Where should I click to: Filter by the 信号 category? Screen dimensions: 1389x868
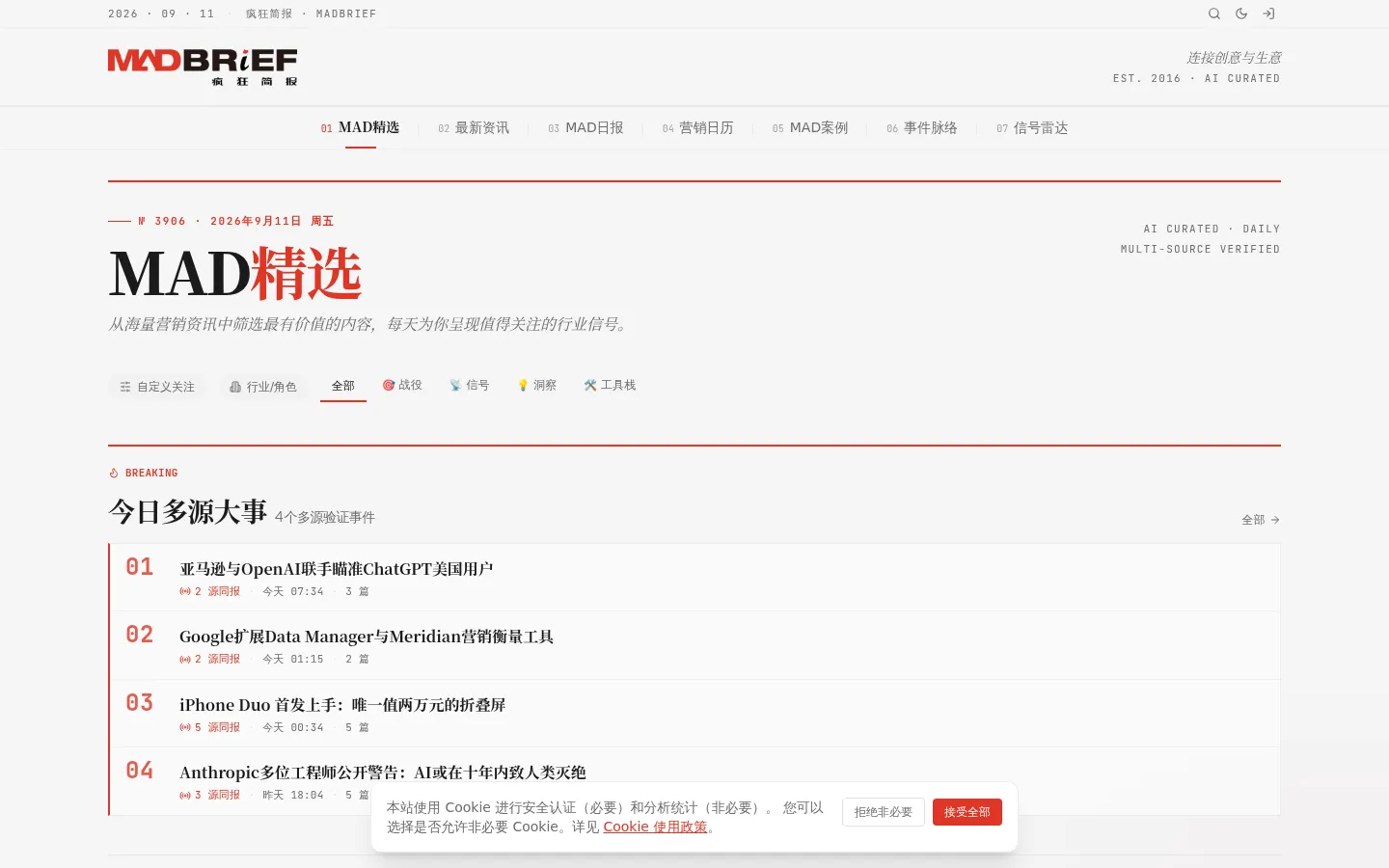coord(470,385)
